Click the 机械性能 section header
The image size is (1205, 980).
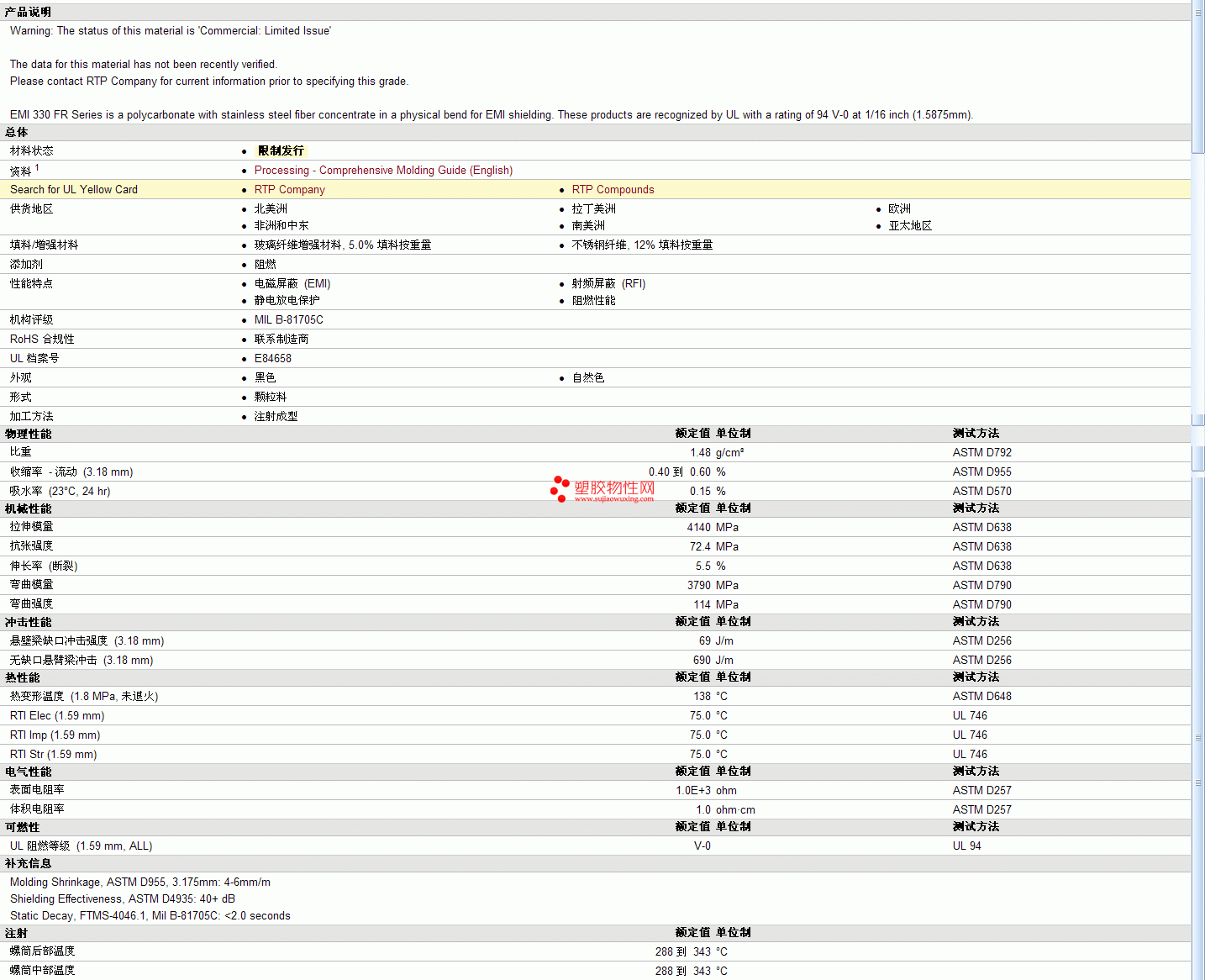click(28, 508)
